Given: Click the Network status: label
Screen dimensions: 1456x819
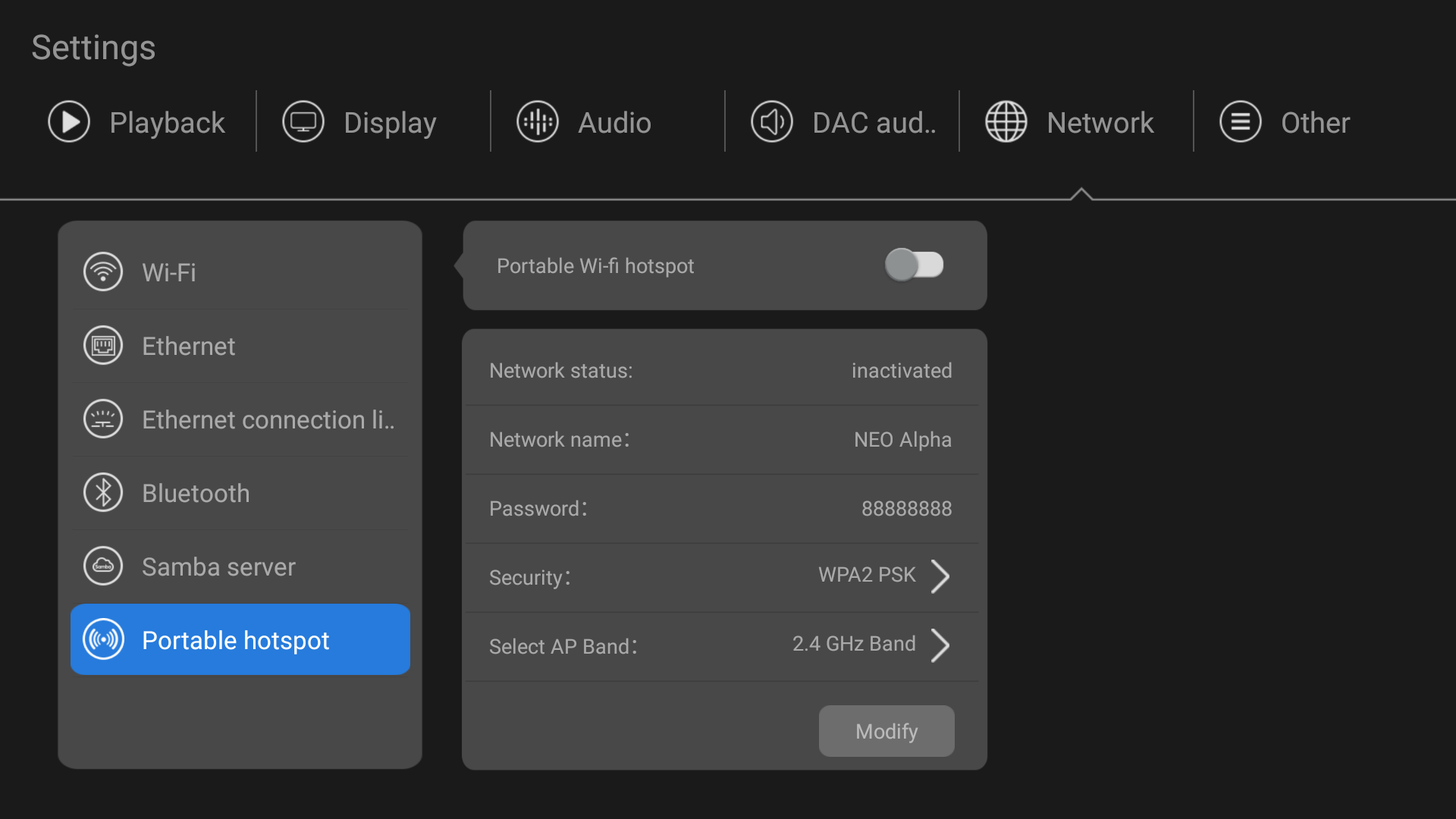Looking at the screenshot, I should 561,371.
